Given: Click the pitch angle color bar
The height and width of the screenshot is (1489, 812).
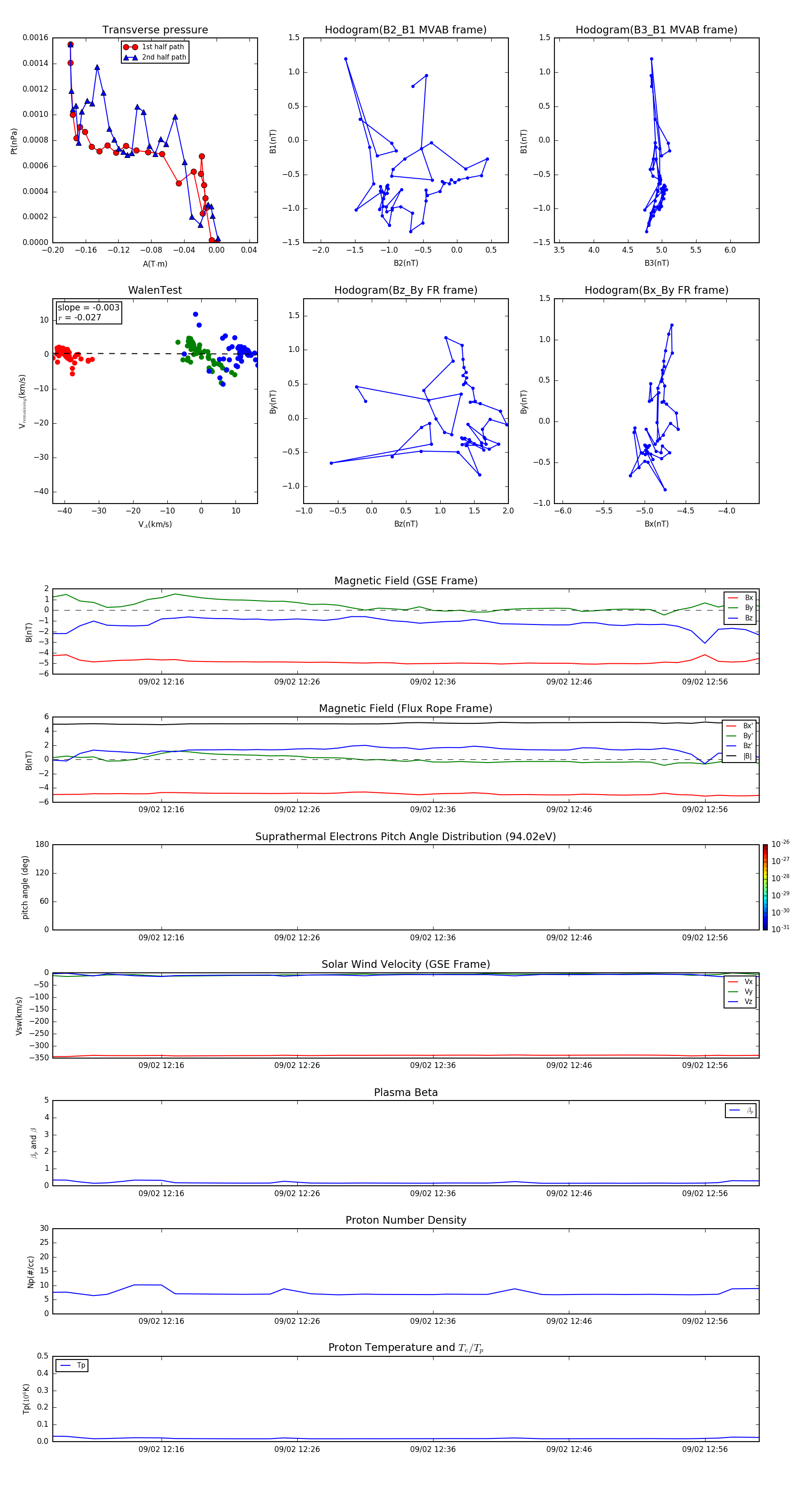Looking at the screenshot, I should 765,887.
